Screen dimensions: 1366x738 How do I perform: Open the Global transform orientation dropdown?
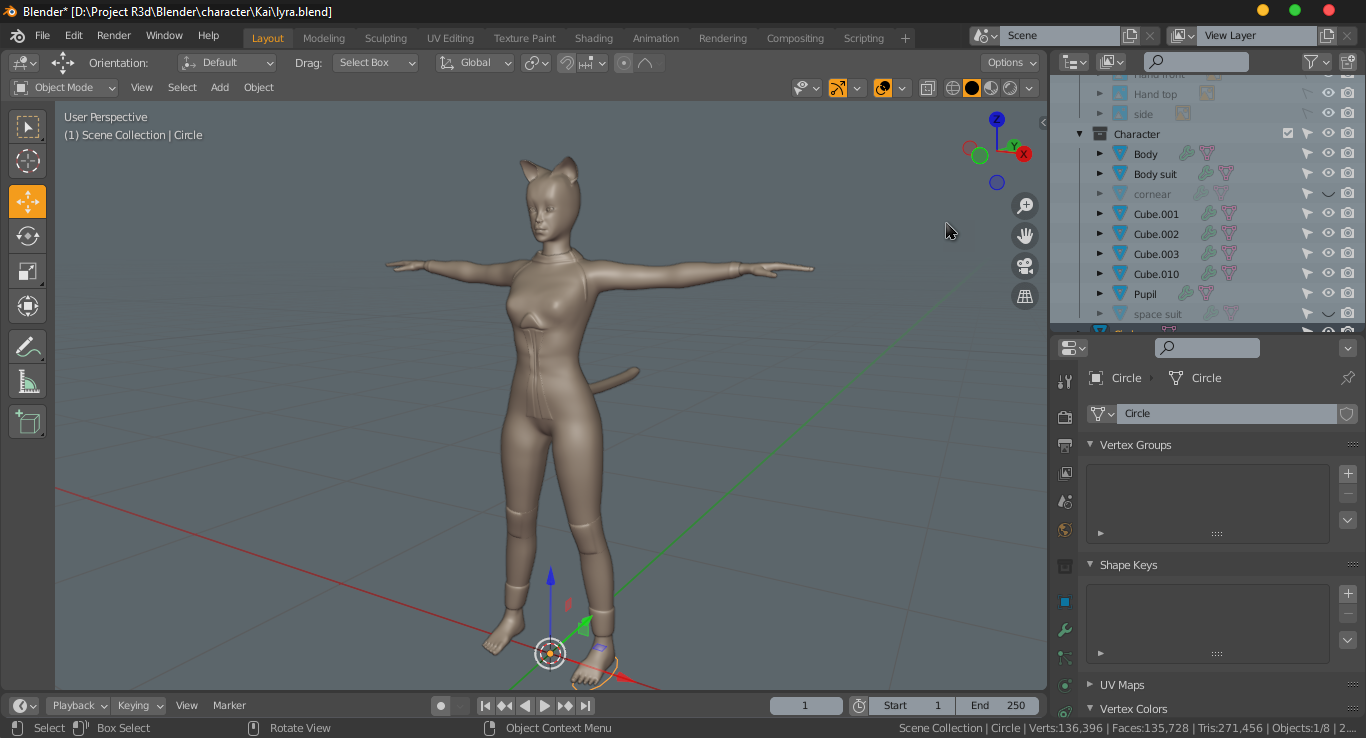[x=475, y=62]
